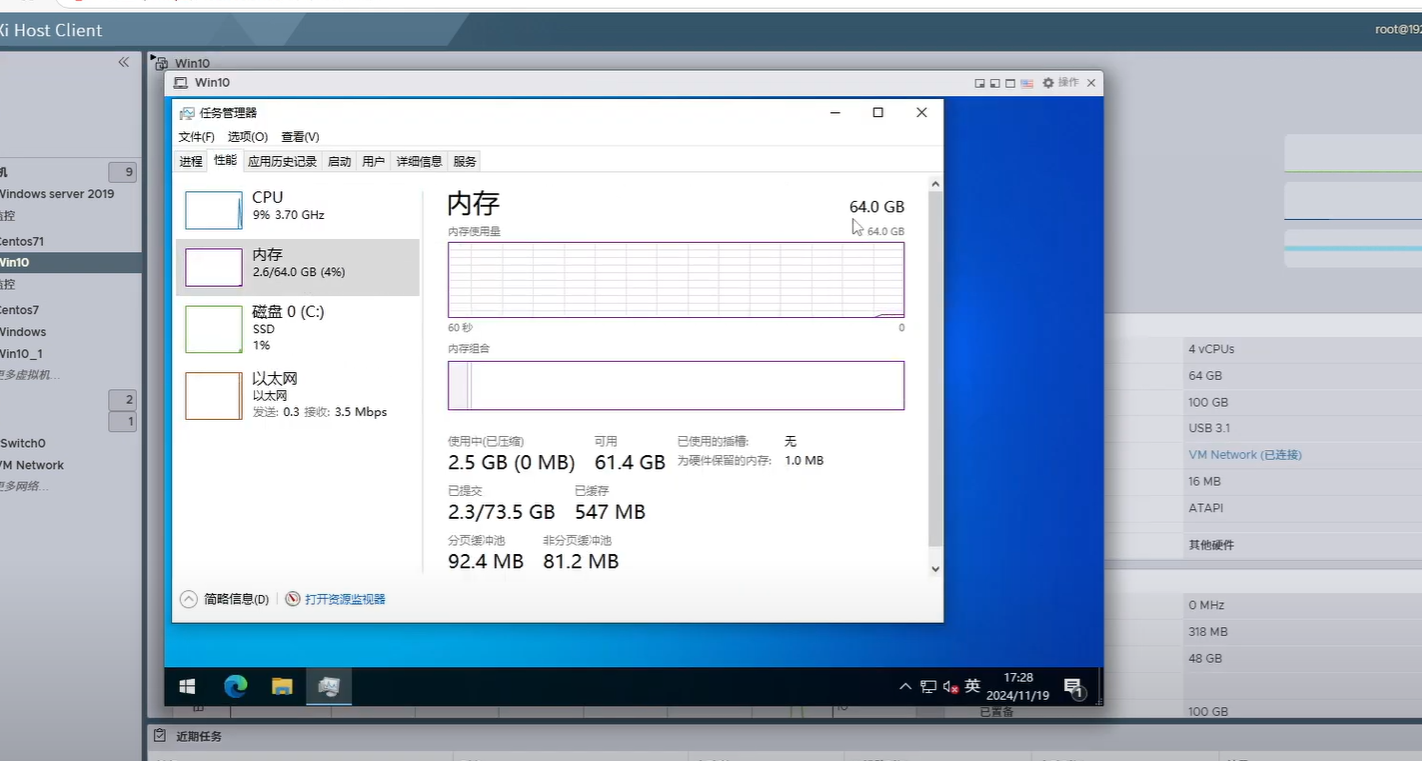Switch to the 用户 tab
The width and height of the screenshot is (1422, 761).
point(374,161)
